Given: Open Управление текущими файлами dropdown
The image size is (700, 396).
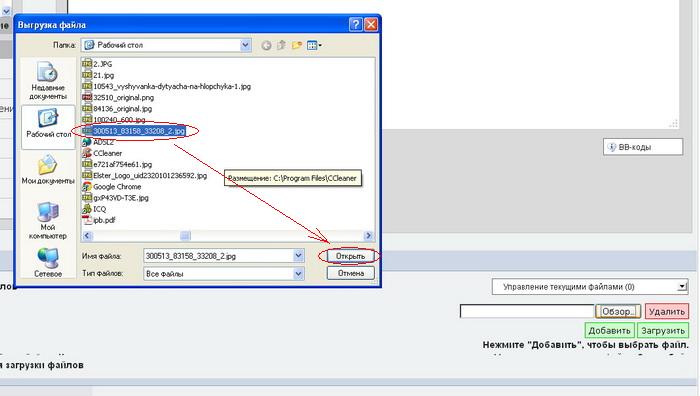Looking at the screenshot, I should tap(590, 287).
